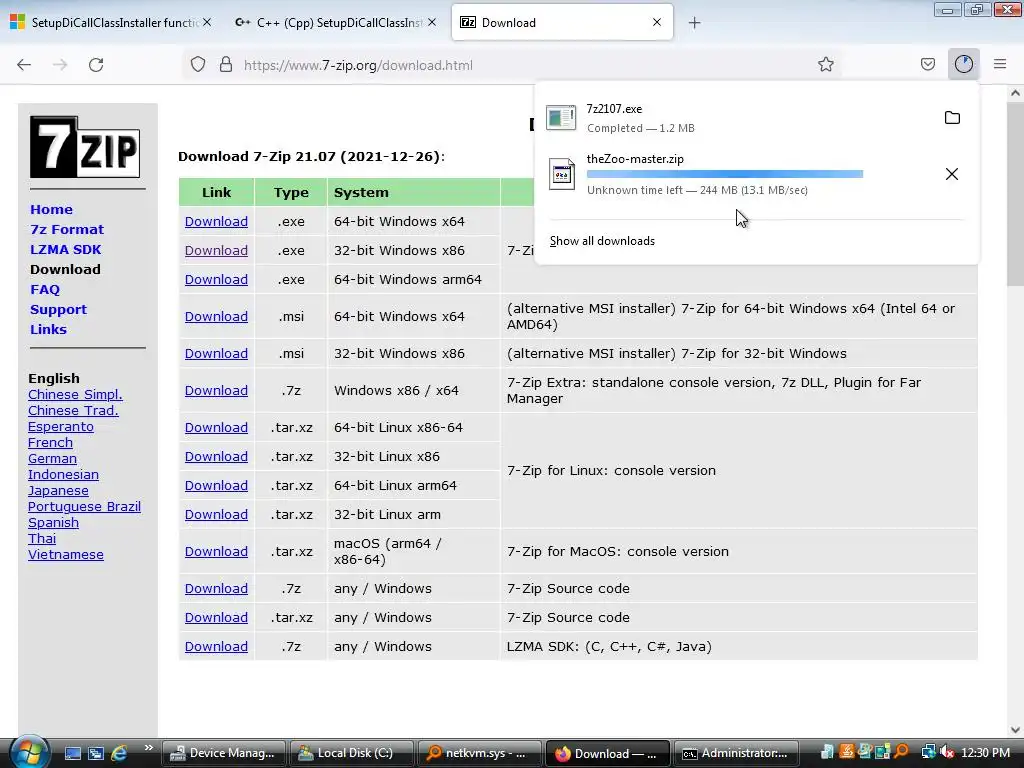The height and width of the screenshot is (768, 1024).
Task: Close the C++ (Cpp) SetupDiCallClassInstaller tab
Action: [432, 22]
